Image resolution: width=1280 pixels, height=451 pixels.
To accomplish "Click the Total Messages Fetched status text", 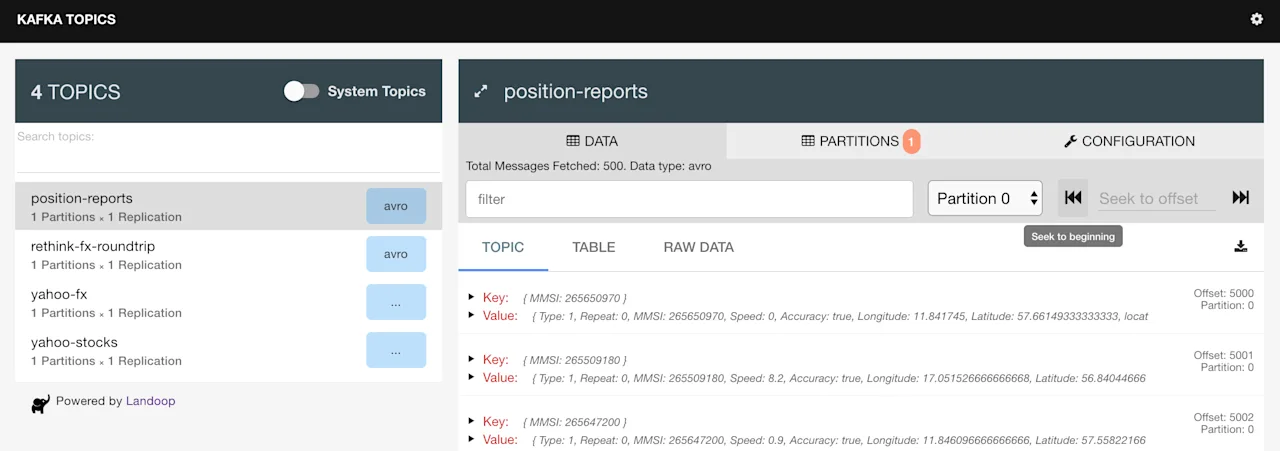I will tap(589, 166).
